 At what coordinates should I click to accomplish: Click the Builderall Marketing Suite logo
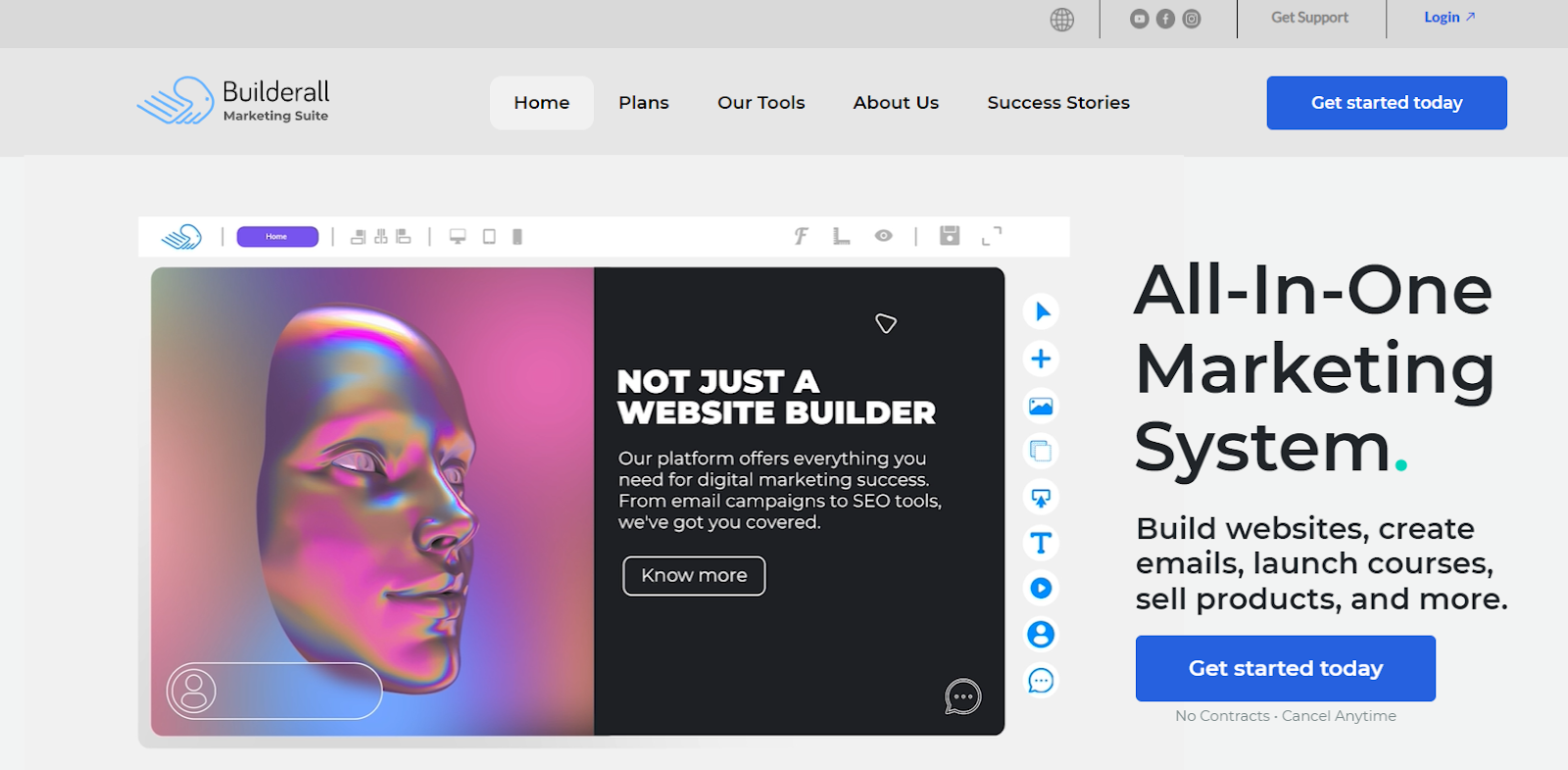233,101
